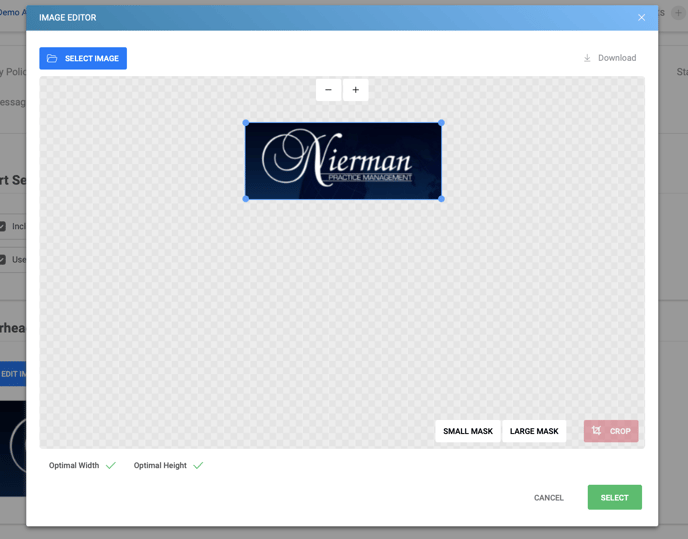This screenshot has height=539, width=688.
Task: Click the top-right crop handle
Action: [441, 123]
